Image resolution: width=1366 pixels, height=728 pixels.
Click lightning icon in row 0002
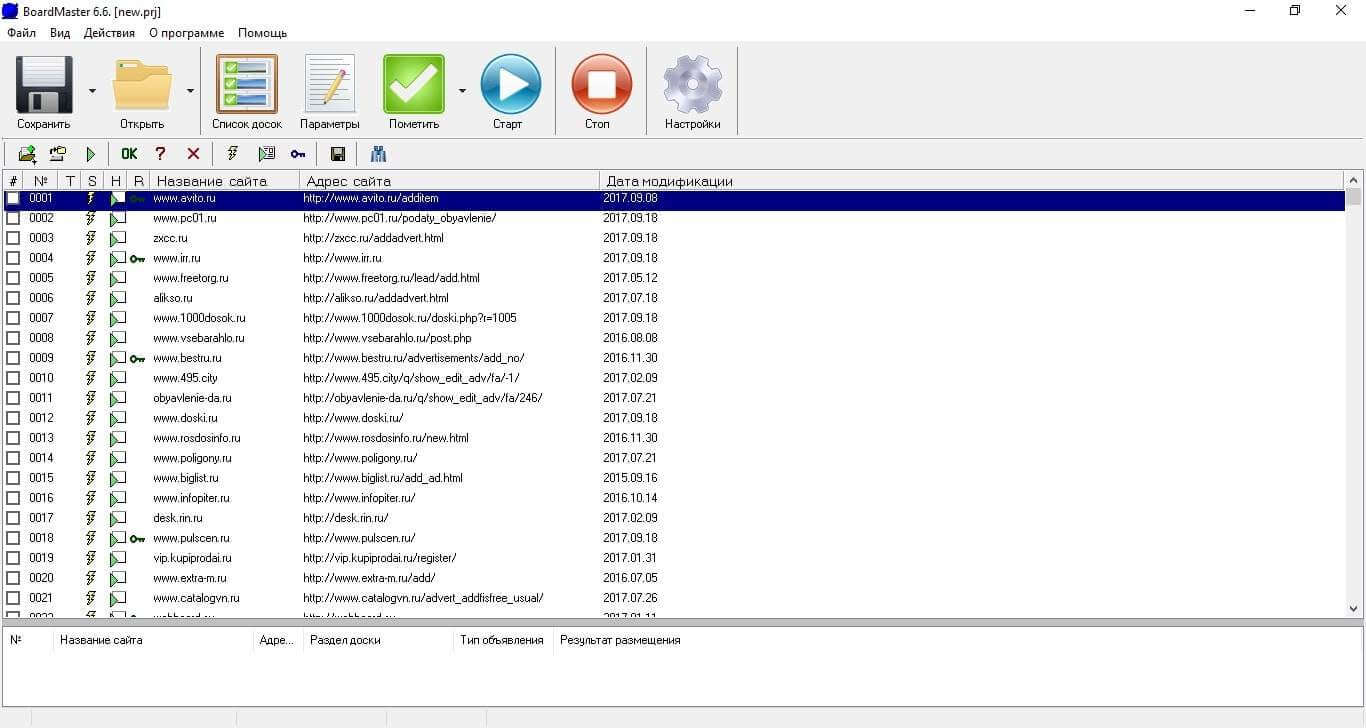point(91,218)
